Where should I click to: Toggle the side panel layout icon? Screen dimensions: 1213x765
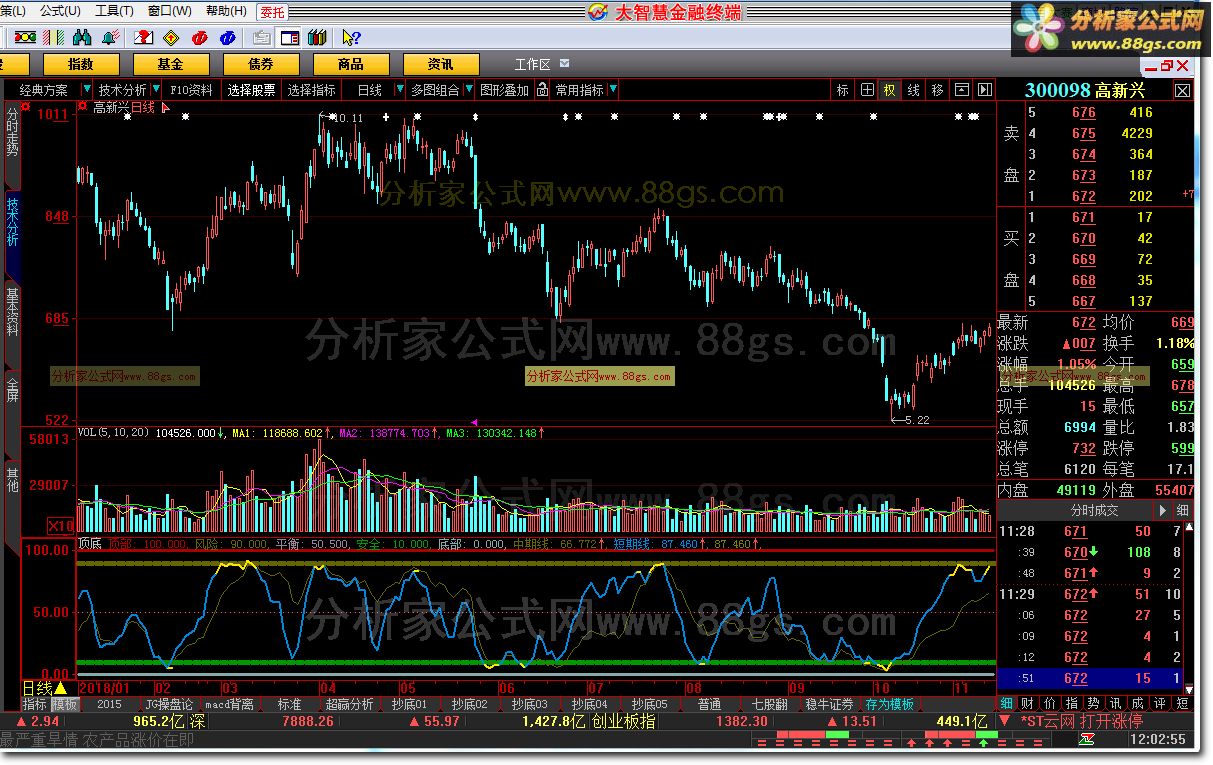(290, 37)
